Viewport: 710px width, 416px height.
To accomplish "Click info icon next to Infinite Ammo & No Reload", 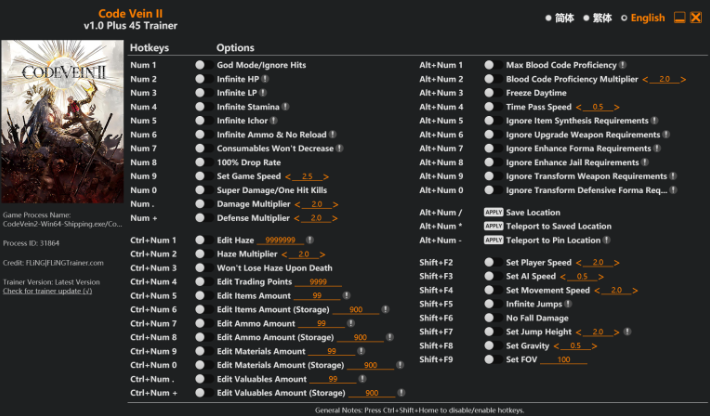I will (332, 134).
